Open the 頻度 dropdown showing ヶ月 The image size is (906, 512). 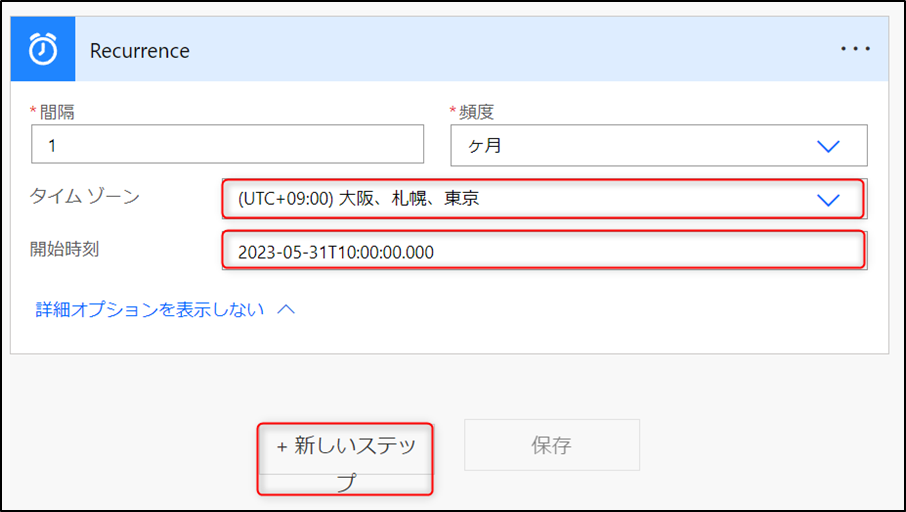point(659,145)
